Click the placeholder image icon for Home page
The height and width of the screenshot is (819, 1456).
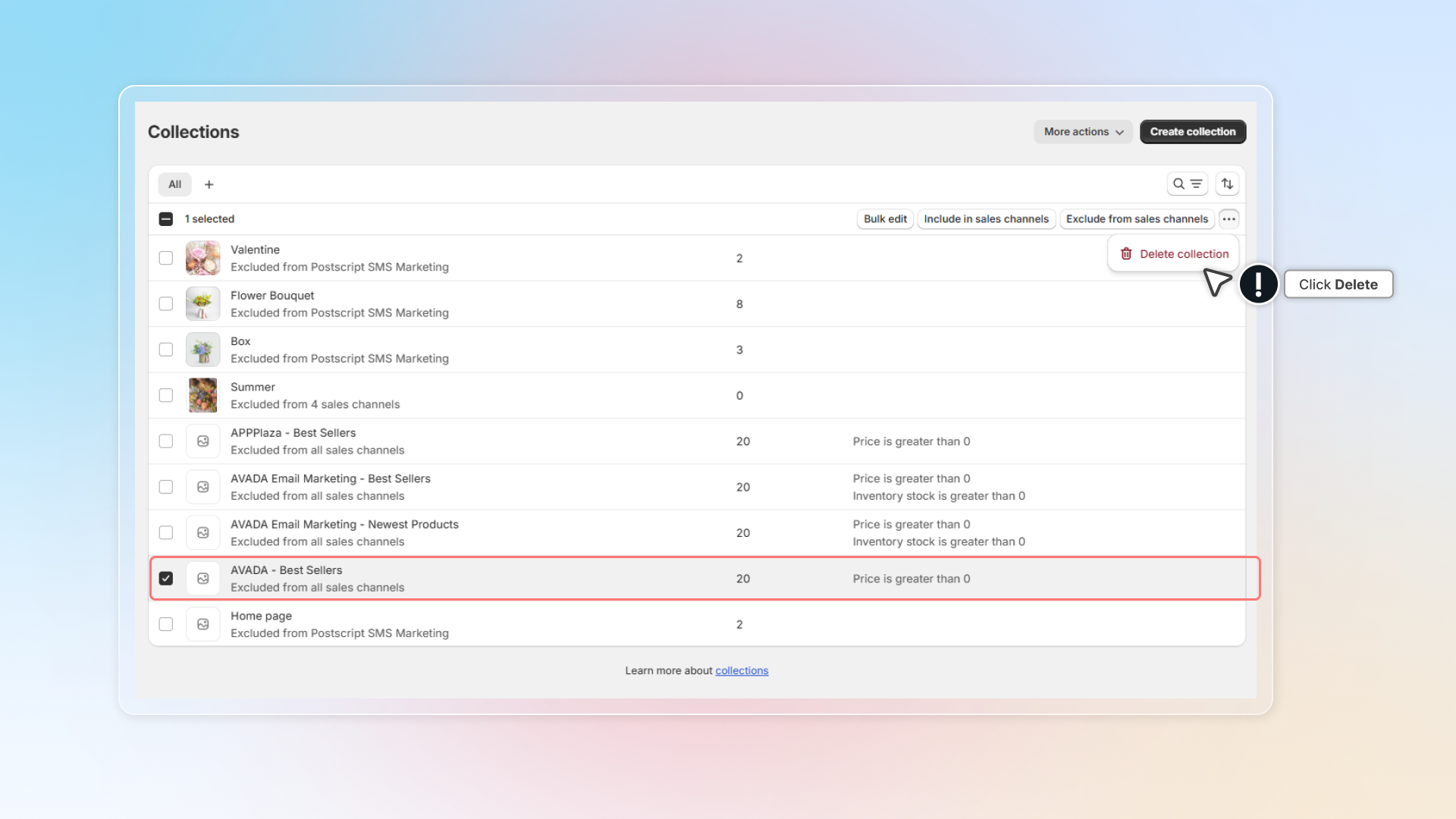[203, 624]
